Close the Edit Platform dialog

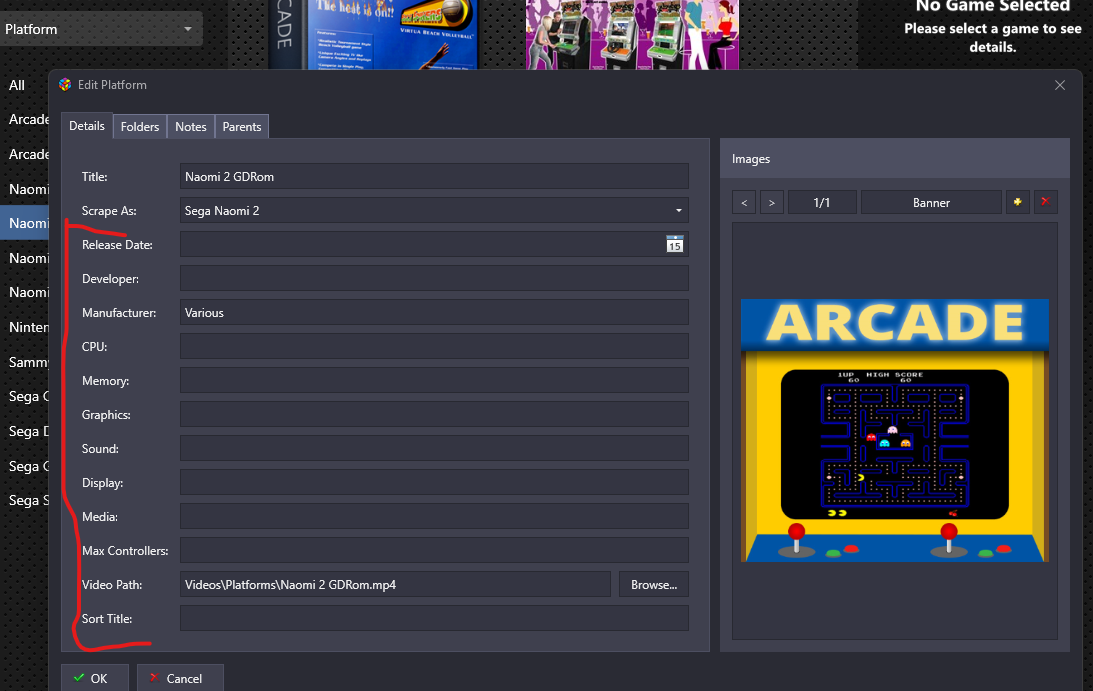tap(1060, 85)
